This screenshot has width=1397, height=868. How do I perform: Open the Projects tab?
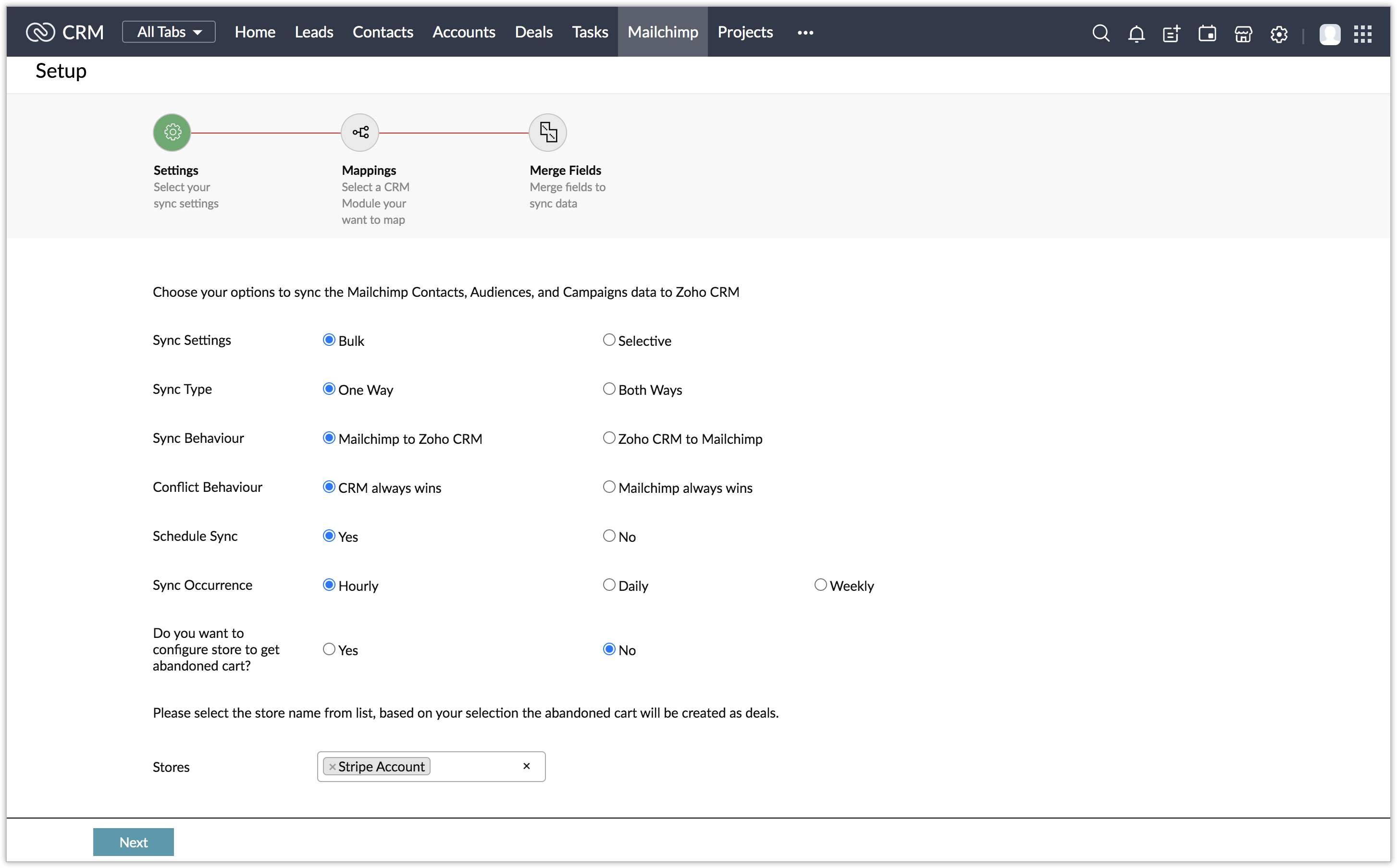(x=745, y=32)
